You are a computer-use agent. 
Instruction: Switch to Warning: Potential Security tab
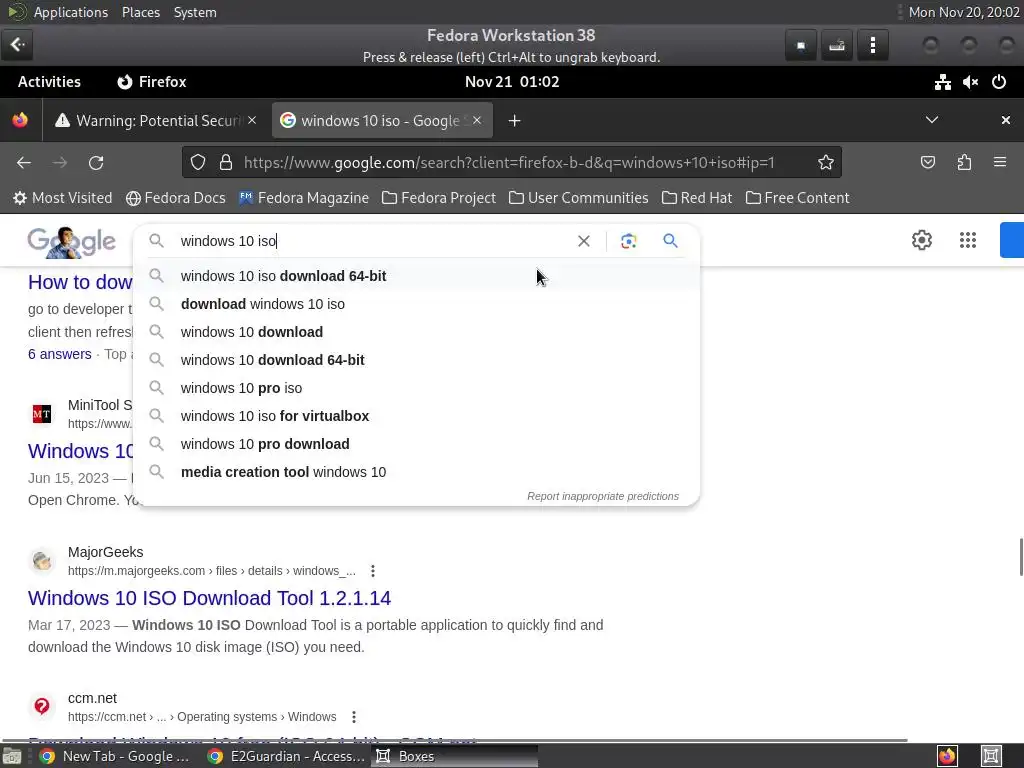coord(155,121)
